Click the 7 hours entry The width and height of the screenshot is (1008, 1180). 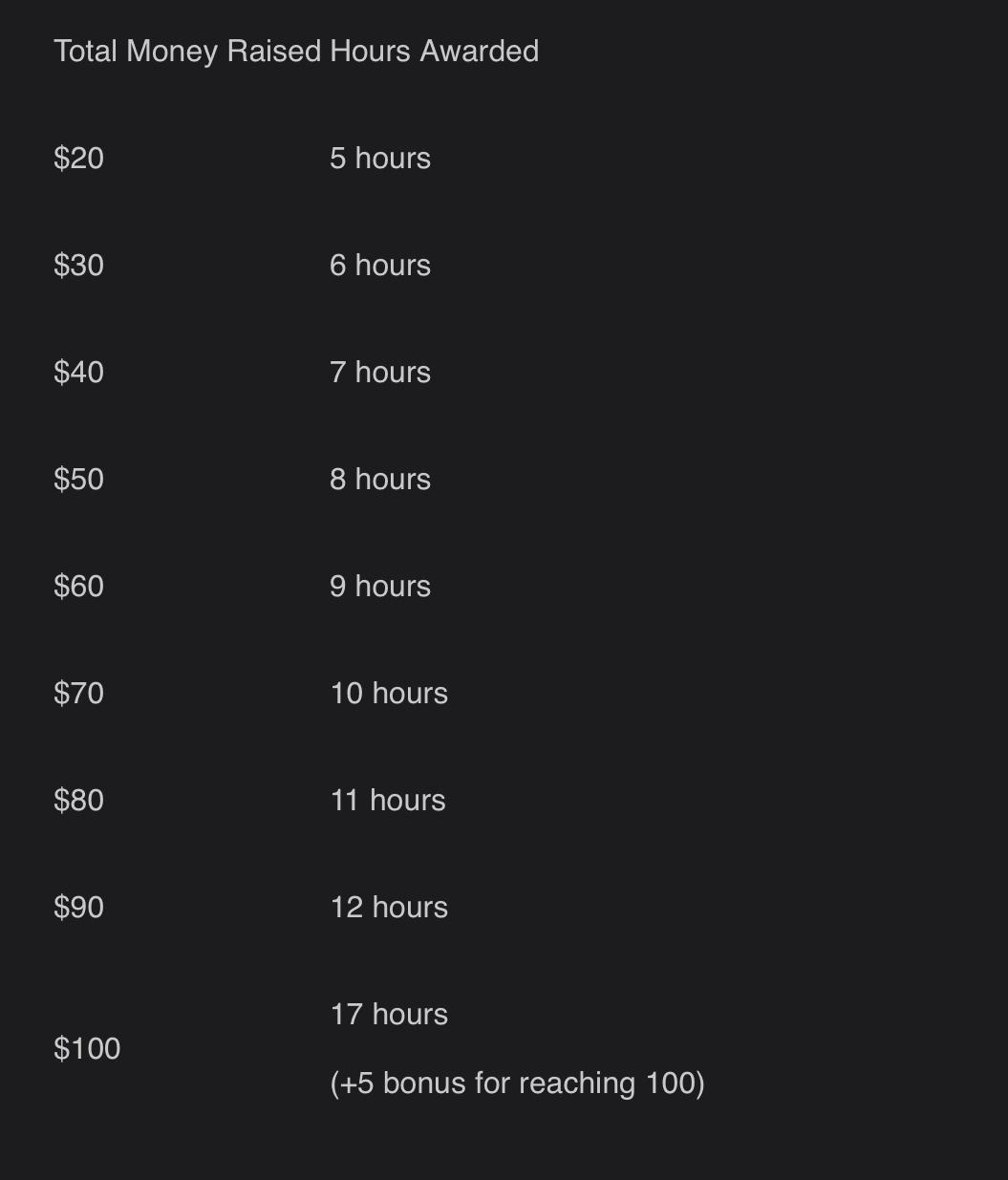(x=380, y=372)
